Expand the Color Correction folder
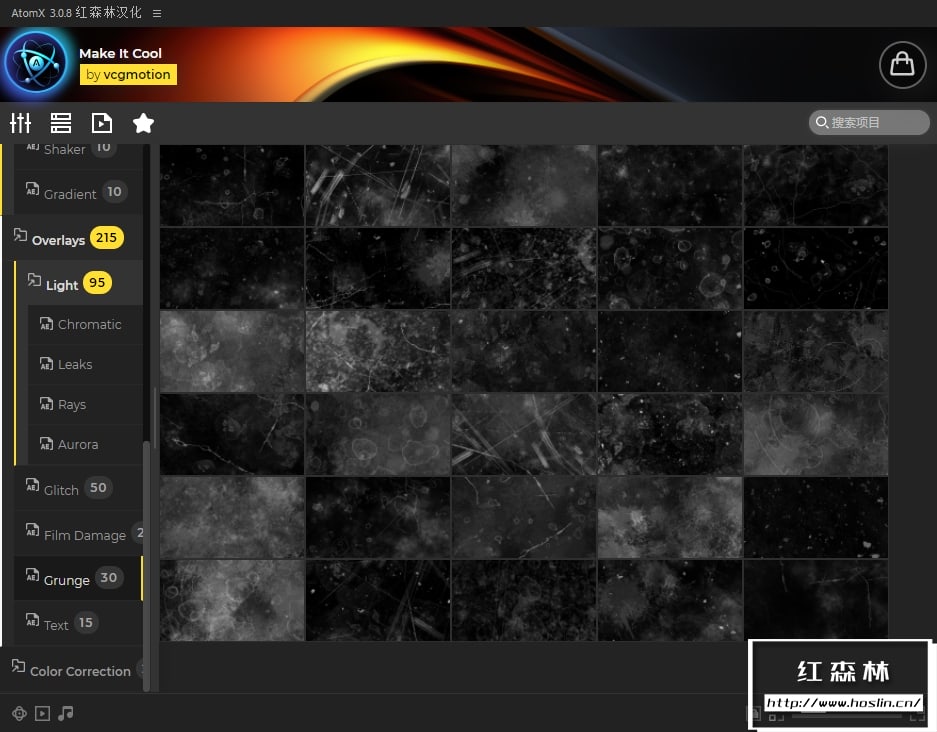937x732 pixels. (x=72, y=670)
